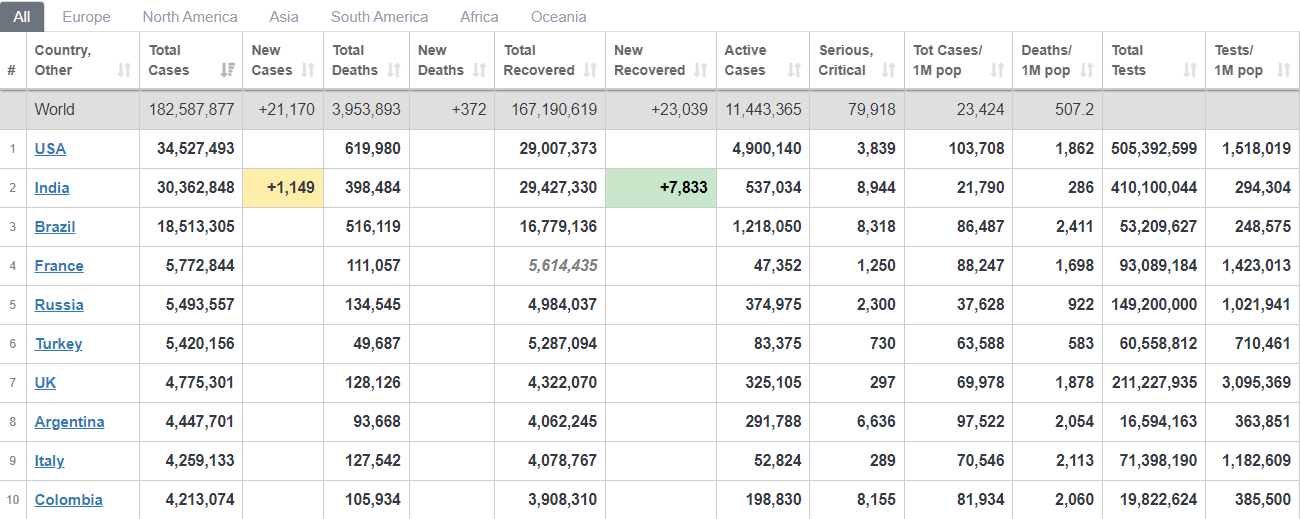Sort by Total Deaths column arrows
This screenshot has width=1300, height=519.
point(394,70)
